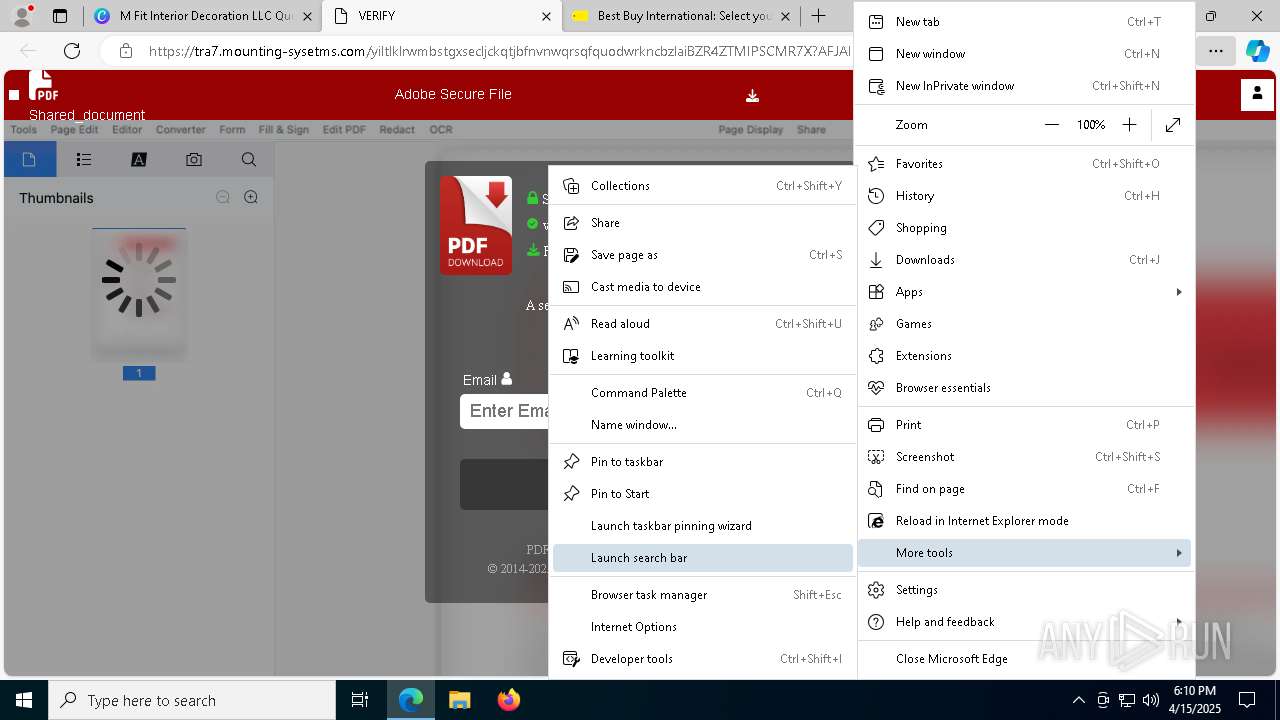Image resolution: width=1280 pixels, height=720 pixels.
Task: Open Converter toolbar item
Action: [180, 130]
